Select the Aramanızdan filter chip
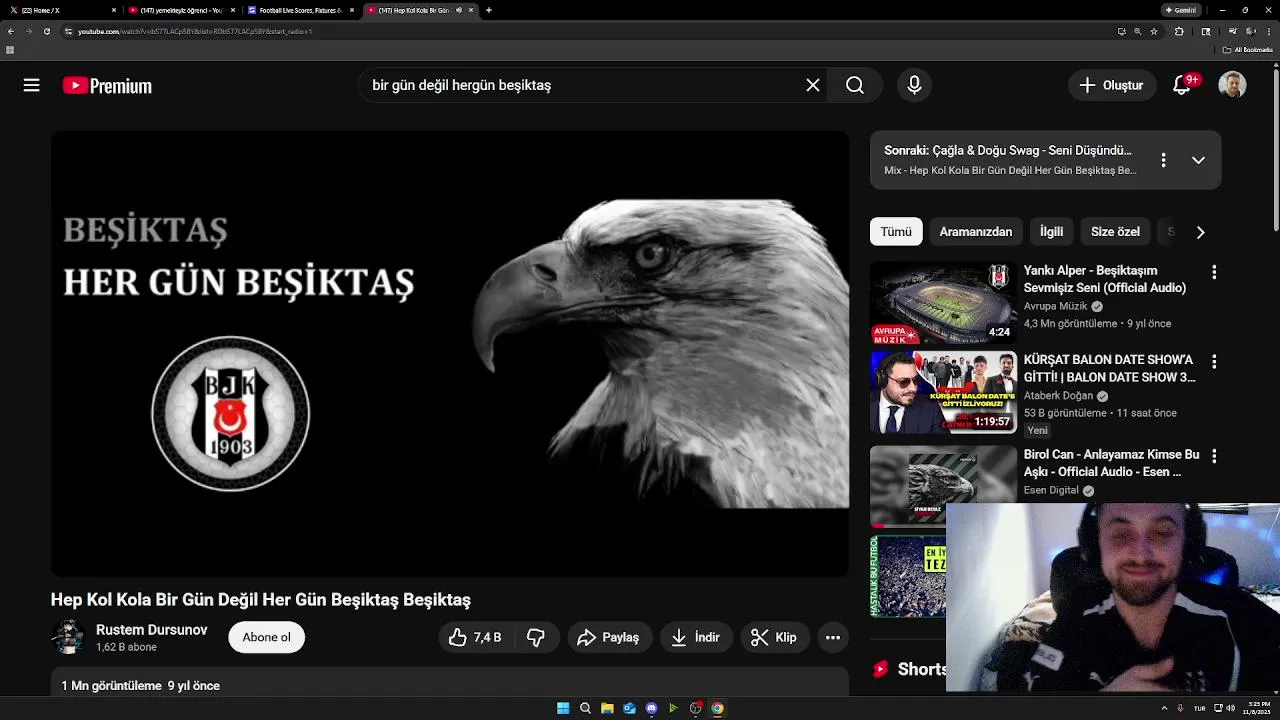Image resolution: width=1280 pixels, height=720 pixels. (x=976, y=232)
